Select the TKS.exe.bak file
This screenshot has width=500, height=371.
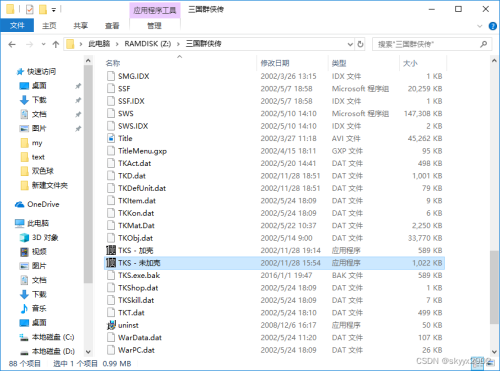(x=139, y=275)
